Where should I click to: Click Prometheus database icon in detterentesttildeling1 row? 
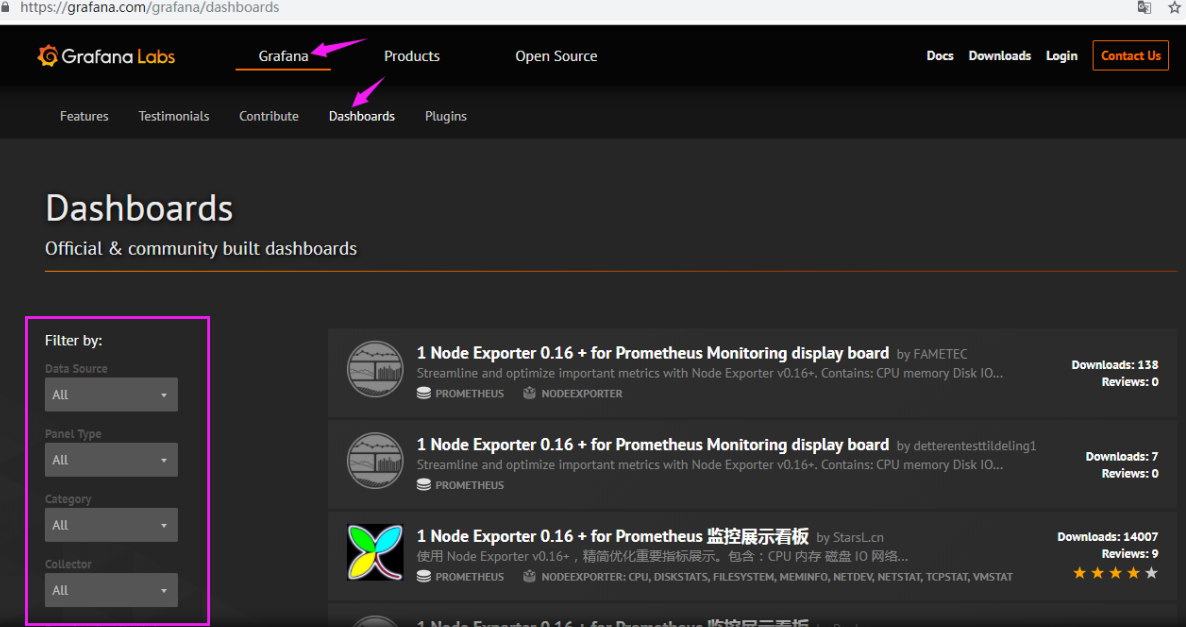424,485
